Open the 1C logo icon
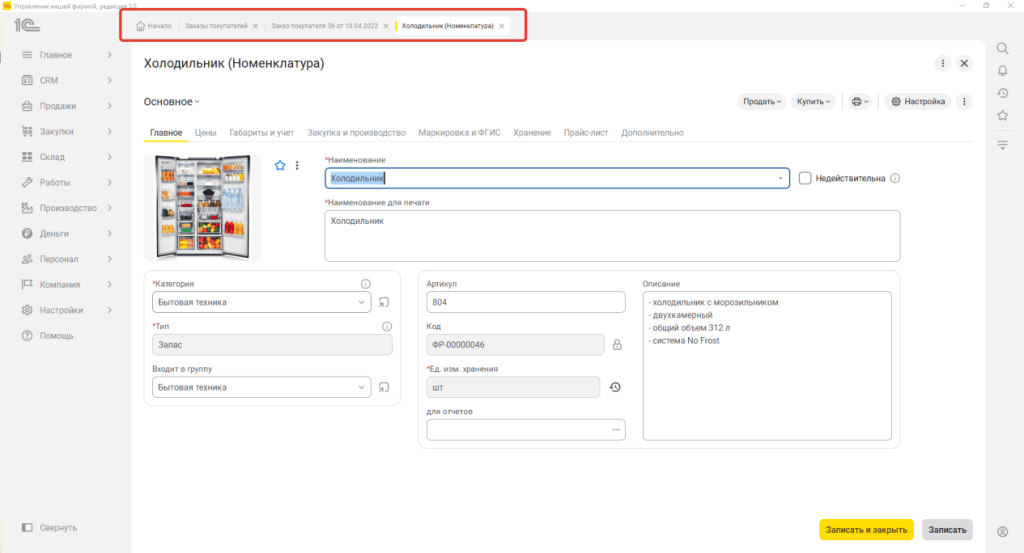 click(x=27, y=25)
